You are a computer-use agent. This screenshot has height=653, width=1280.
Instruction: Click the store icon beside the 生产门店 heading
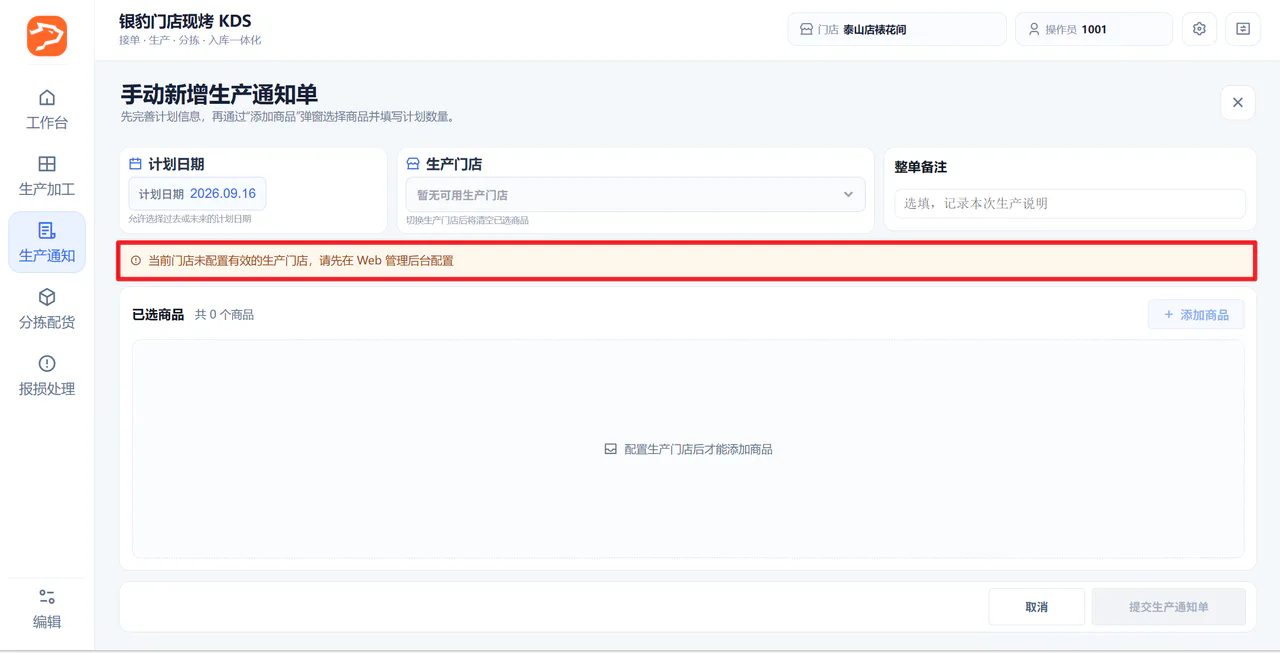(413, 164)
